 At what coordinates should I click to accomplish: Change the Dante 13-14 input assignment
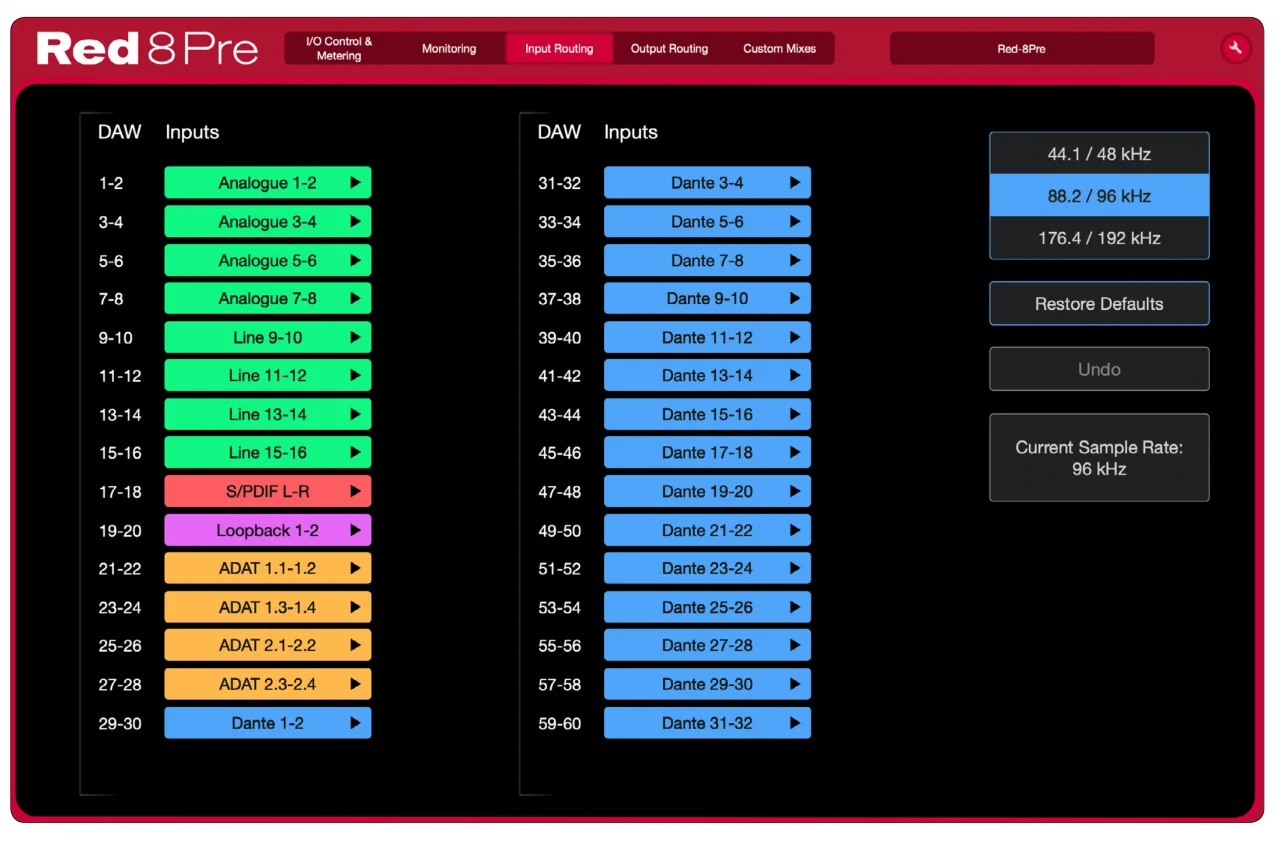tap(707, 376)
